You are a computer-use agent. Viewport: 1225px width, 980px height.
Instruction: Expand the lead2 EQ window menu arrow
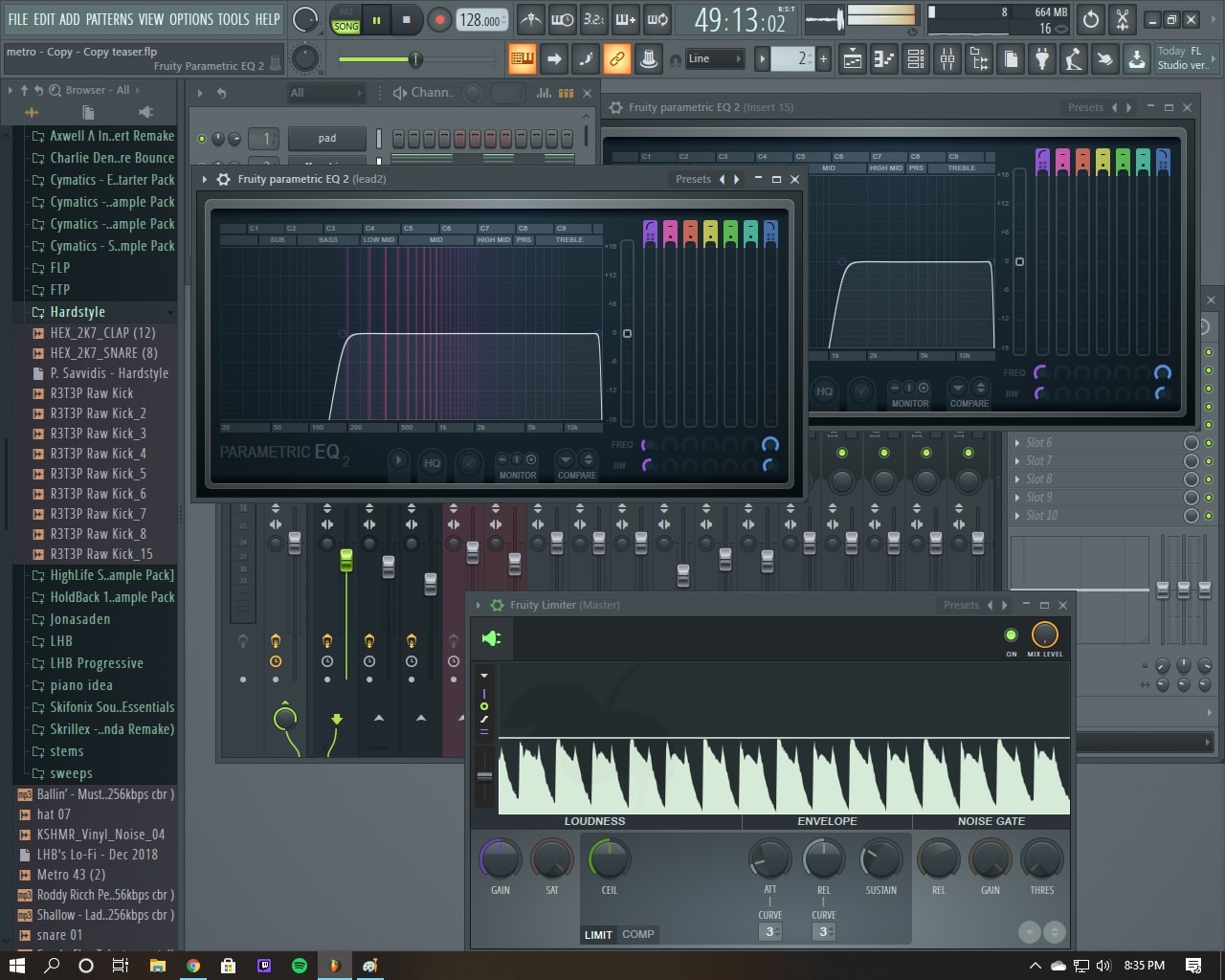coord(204,179)
